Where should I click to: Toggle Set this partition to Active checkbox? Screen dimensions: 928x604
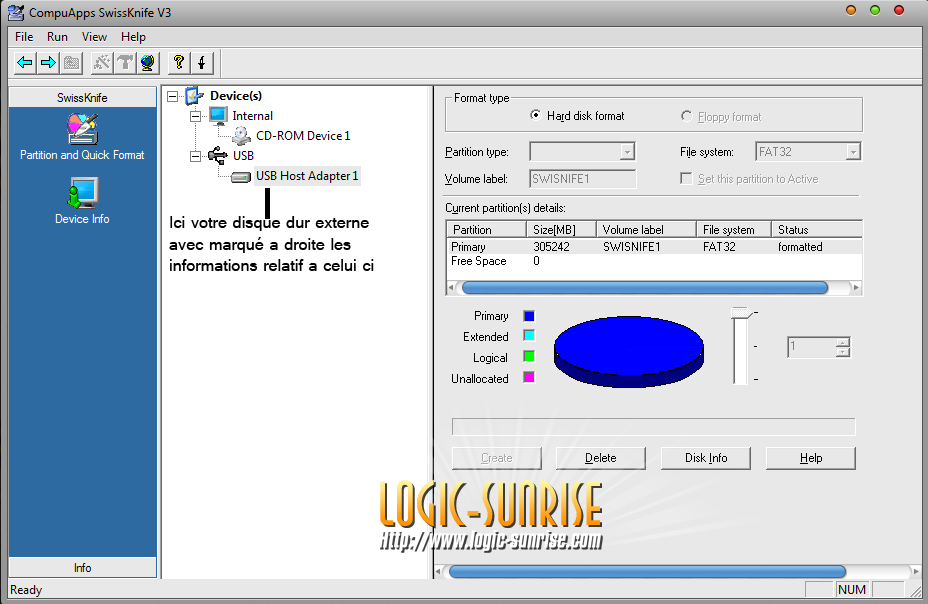[687, 179]
